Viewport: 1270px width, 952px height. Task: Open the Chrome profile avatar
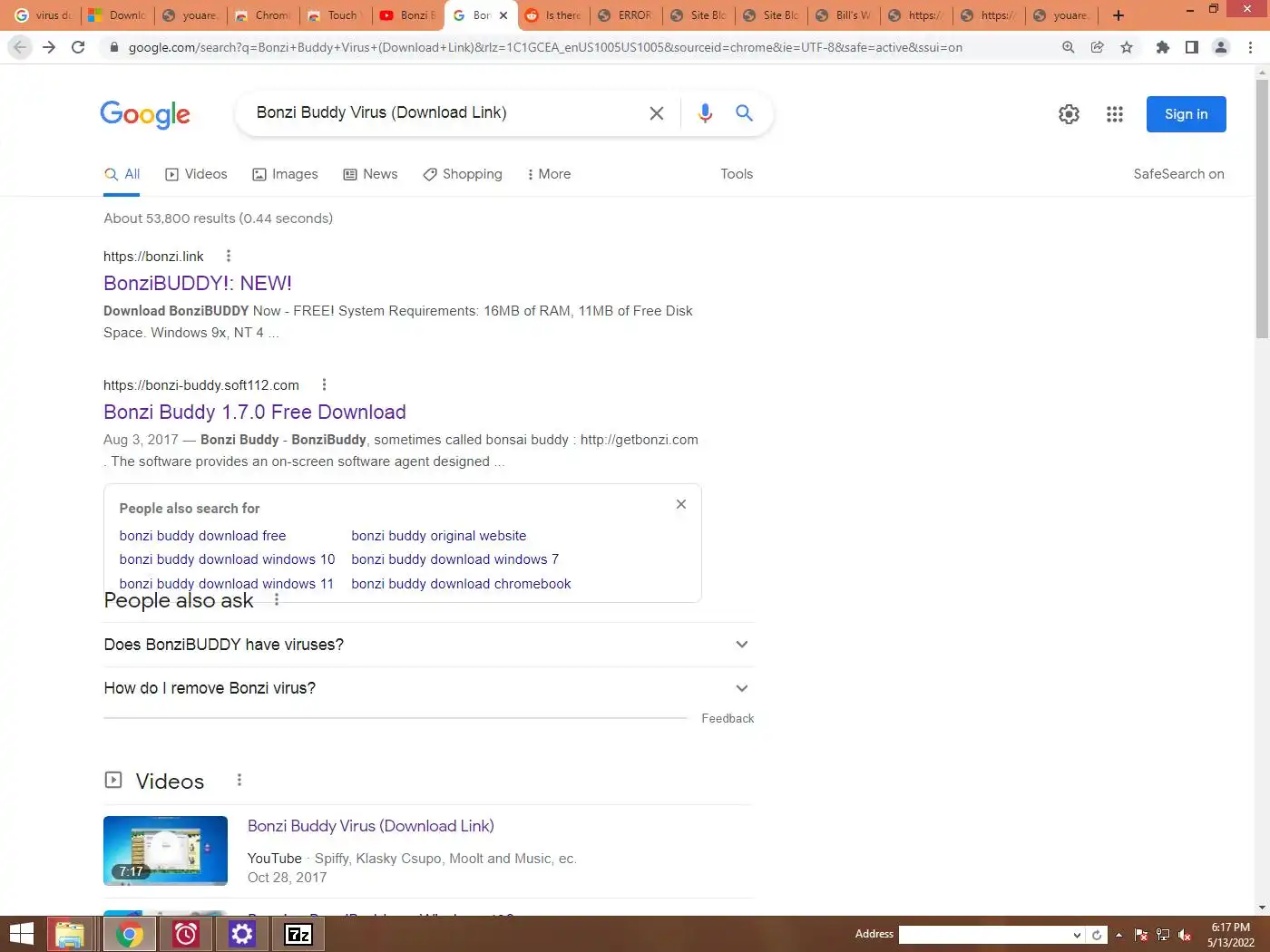click(x=1221, y=47)
